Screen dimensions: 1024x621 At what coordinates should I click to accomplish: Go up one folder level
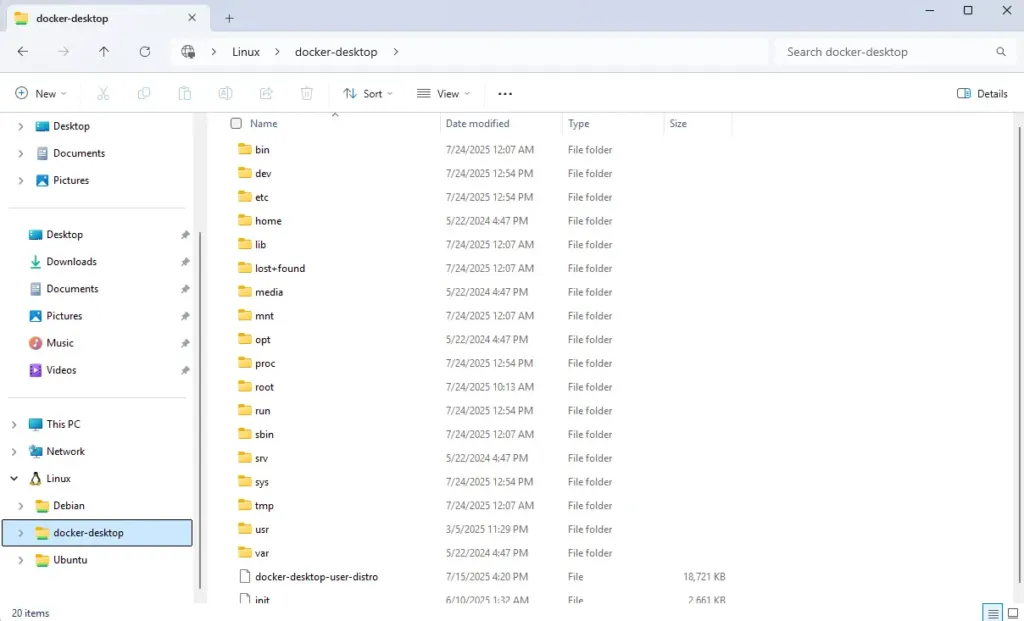click(x=104, y=52)
